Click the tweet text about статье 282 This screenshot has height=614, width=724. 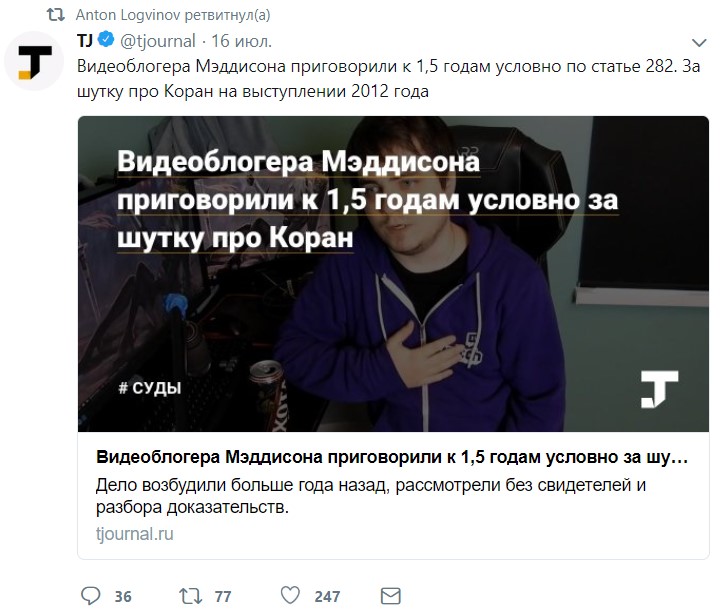388,79
